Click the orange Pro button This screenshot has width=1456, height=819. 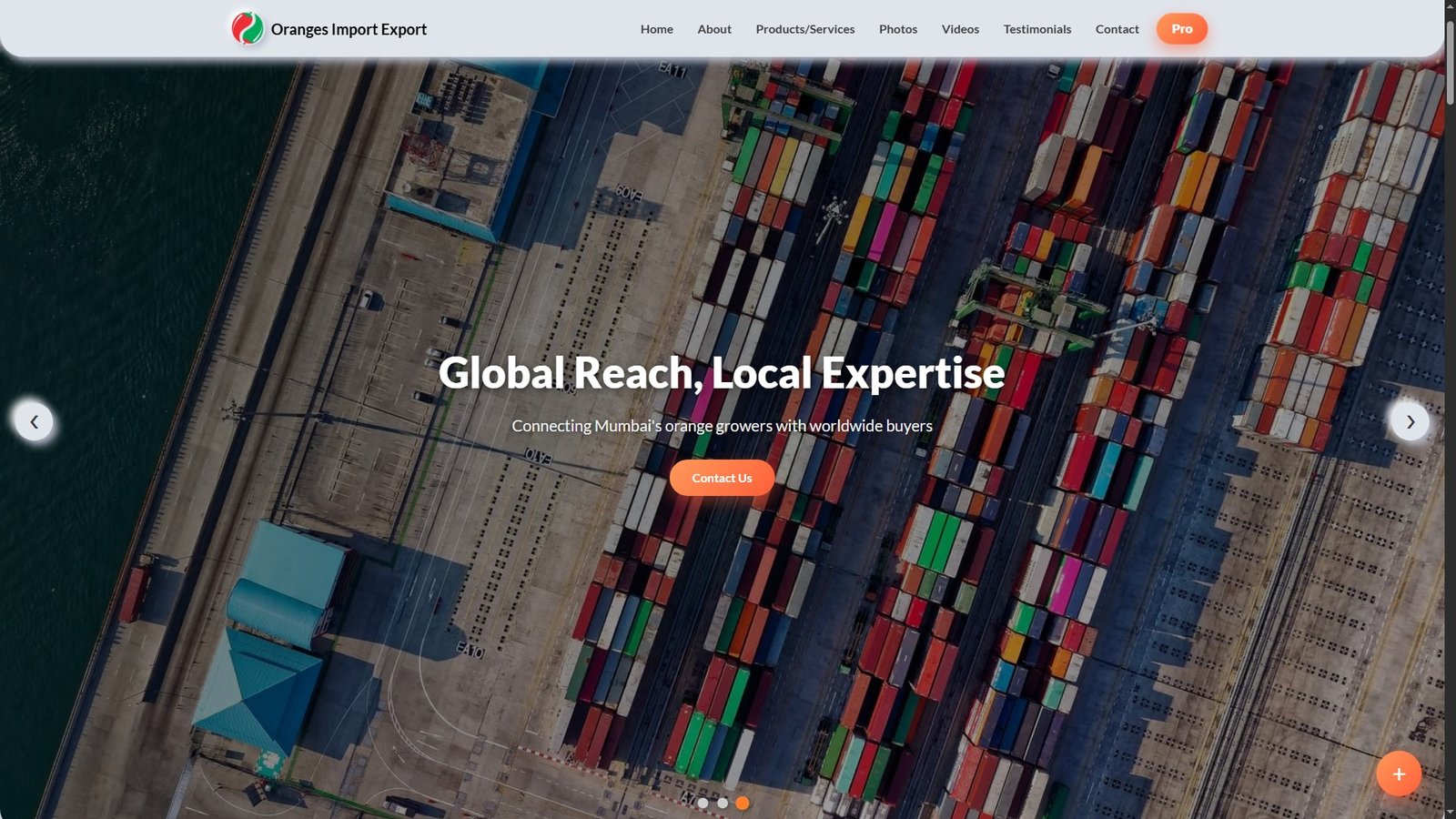point(1182,29)
